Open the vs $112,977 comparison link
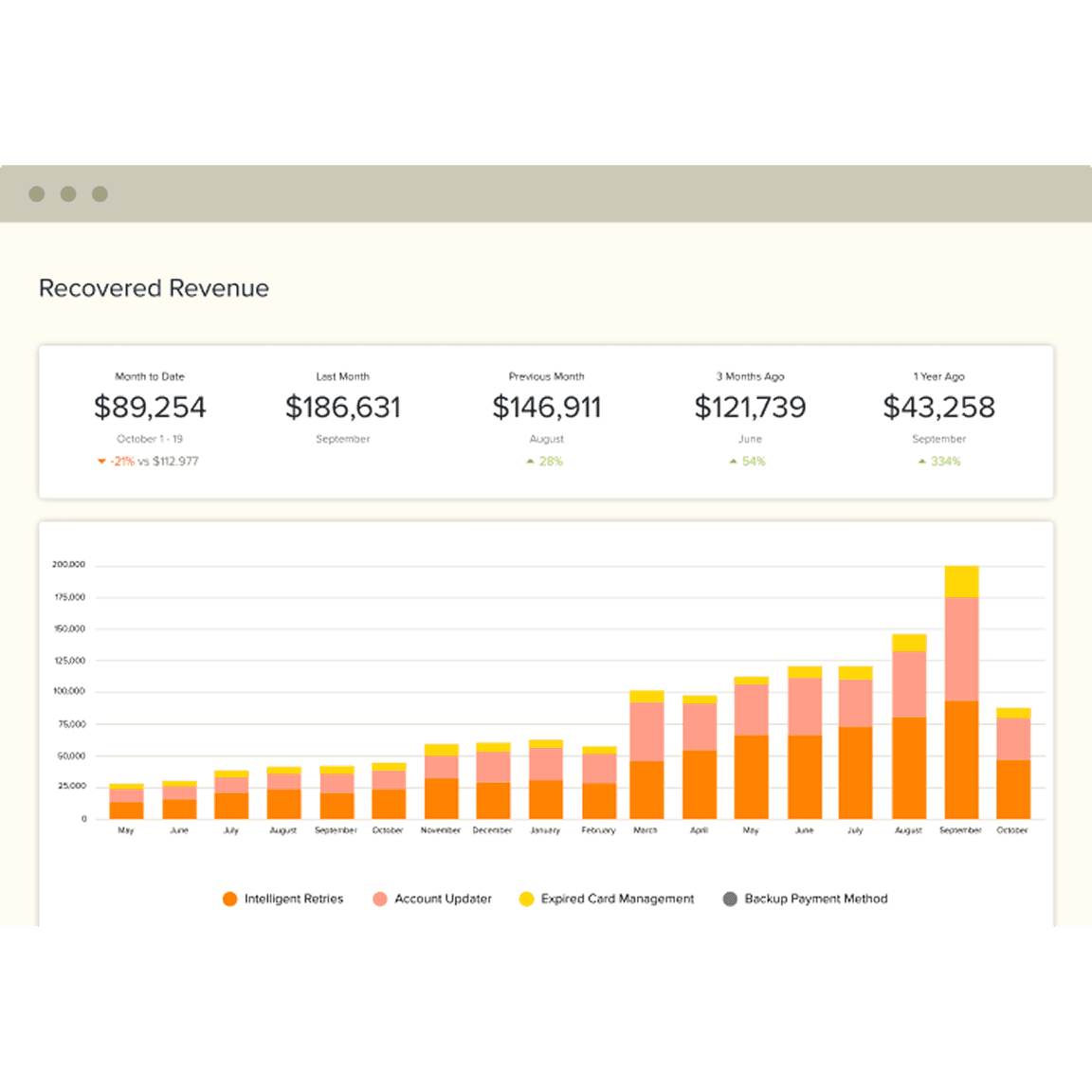 pyautogui.click(x=168, y=461)
